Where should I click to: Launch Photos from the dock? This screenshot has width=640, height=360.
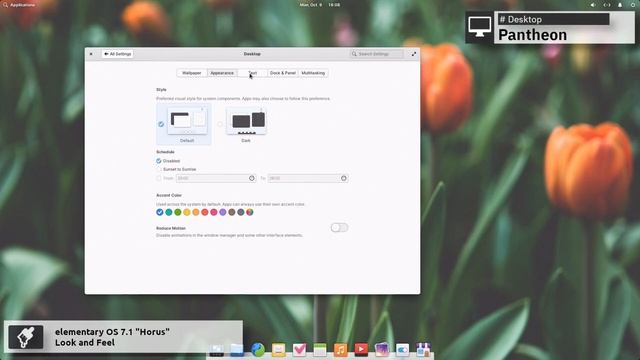[x=382, y=350]
